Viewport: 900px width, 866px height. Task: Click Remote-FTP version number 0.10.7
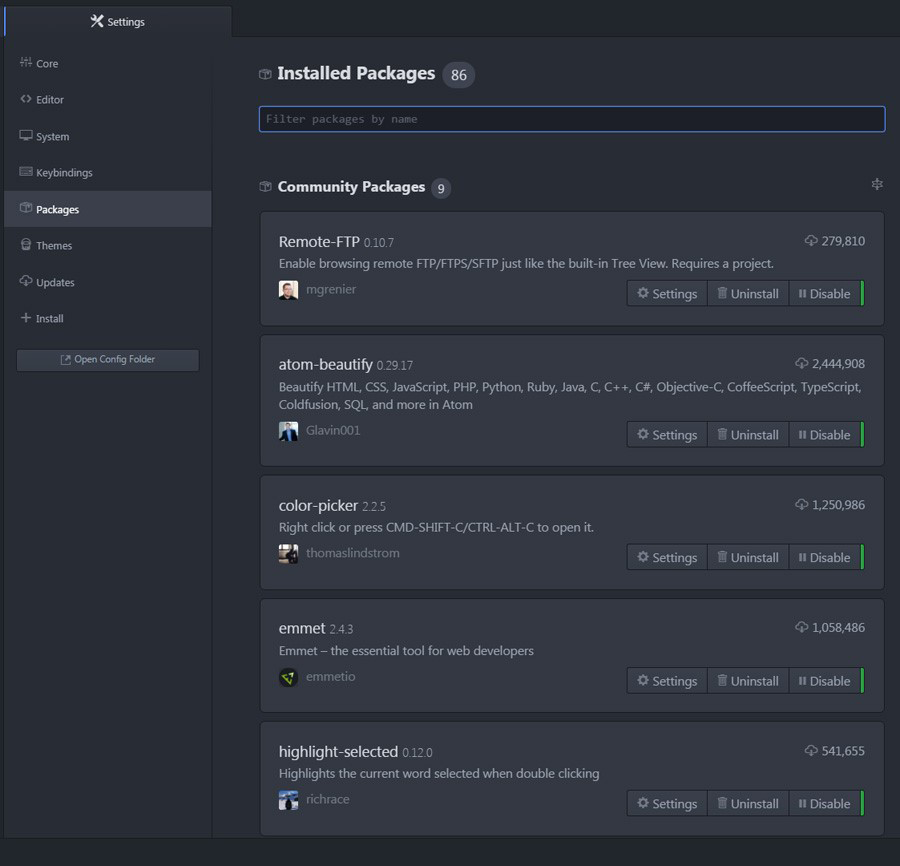[379, 243]
